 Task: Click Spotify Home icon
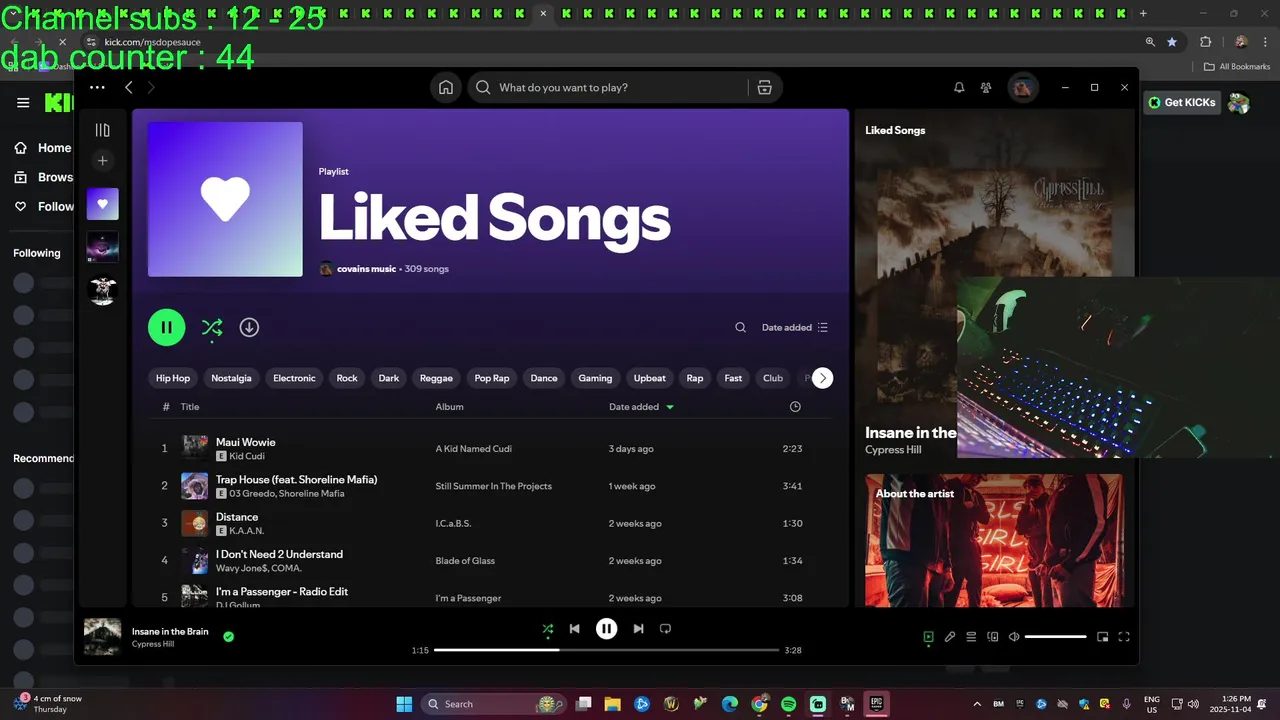(446, 87)
